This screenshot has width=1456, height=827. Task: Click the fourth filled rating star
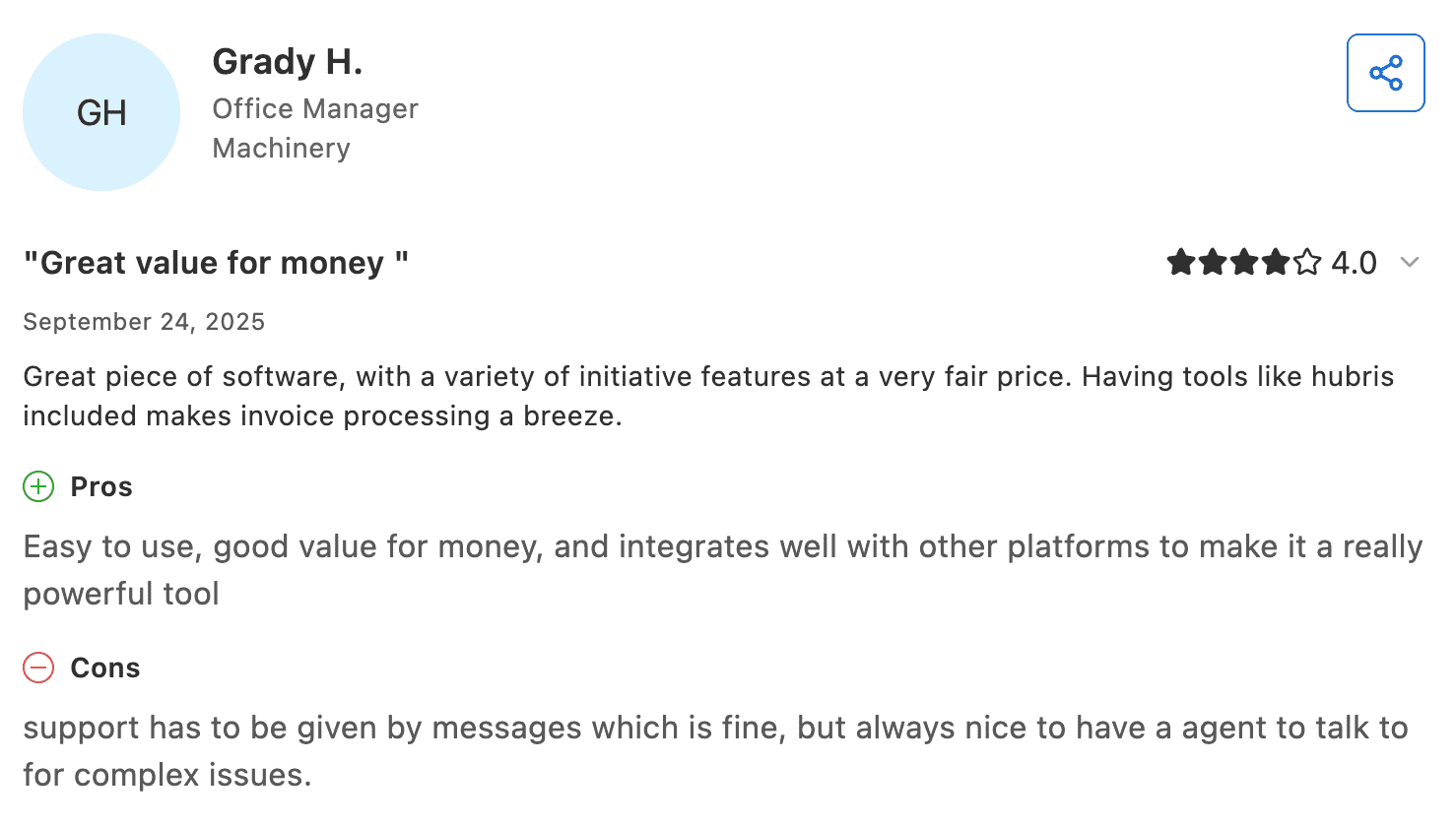(x=1276, y=263)
